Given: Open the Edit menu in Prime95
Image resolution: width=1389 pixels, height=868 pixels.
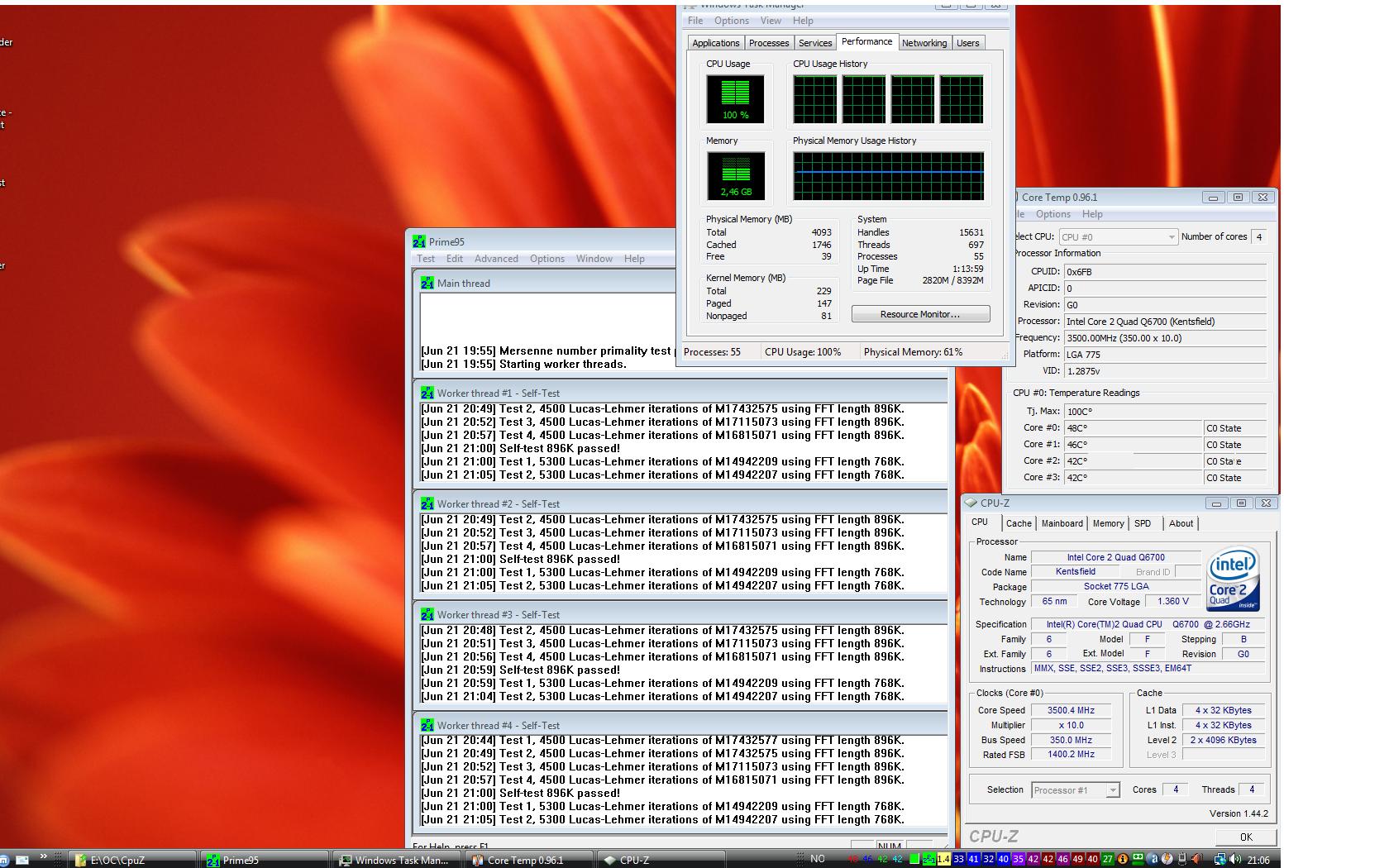Looking at the screenshot, I should point(455,259).
